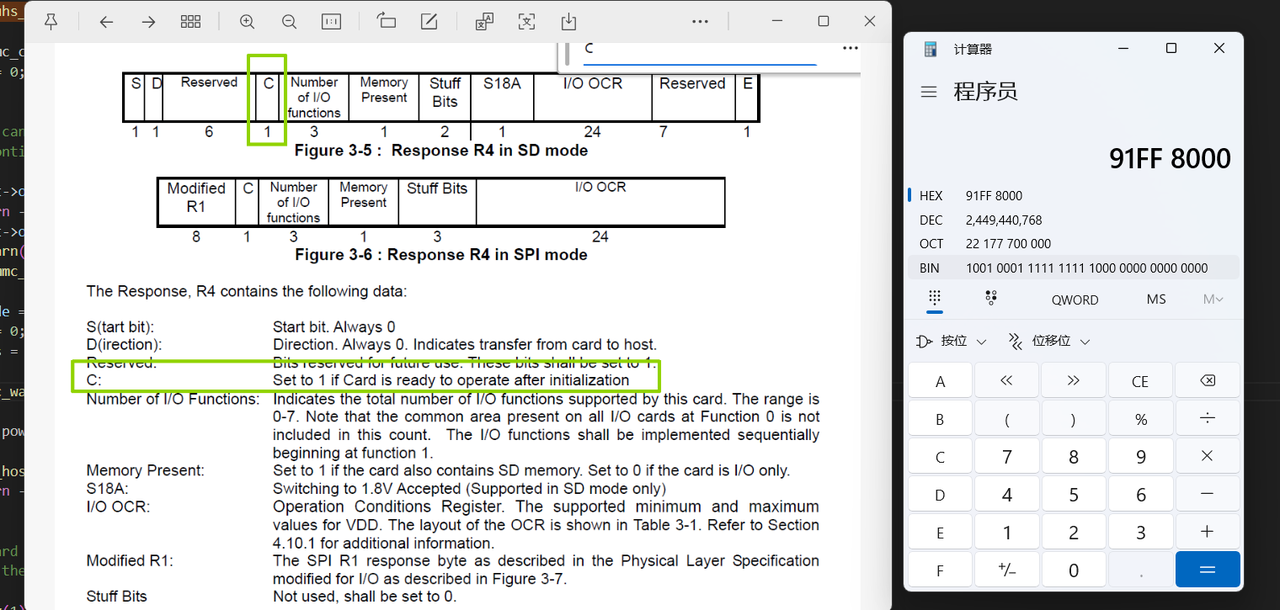The height and width of the screenshot is (610, 1280).
Task: Click hex digit D key
Action: pyautogui.click(x=940, y=495)
